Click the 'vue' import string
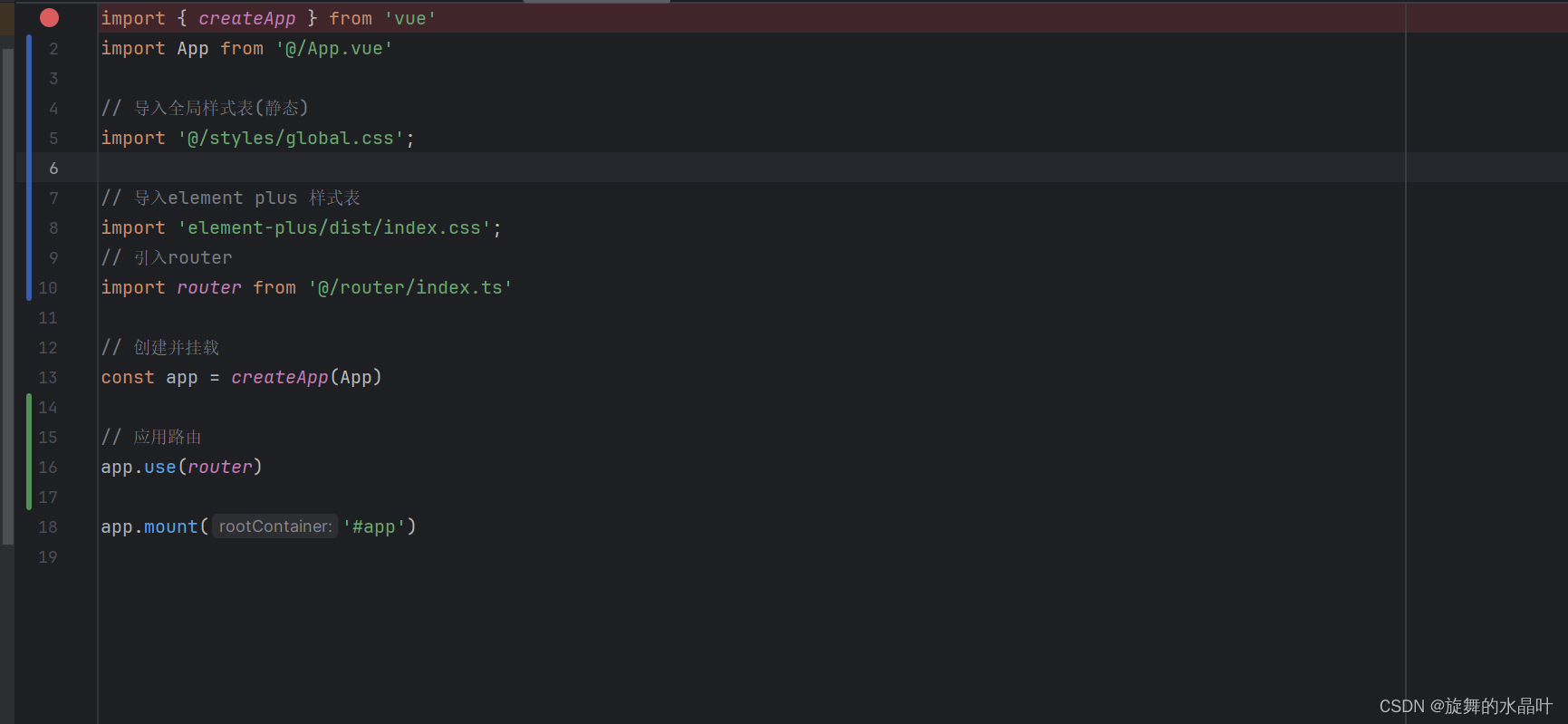This screenshot has width=1568, height=724. pos(410,18)
